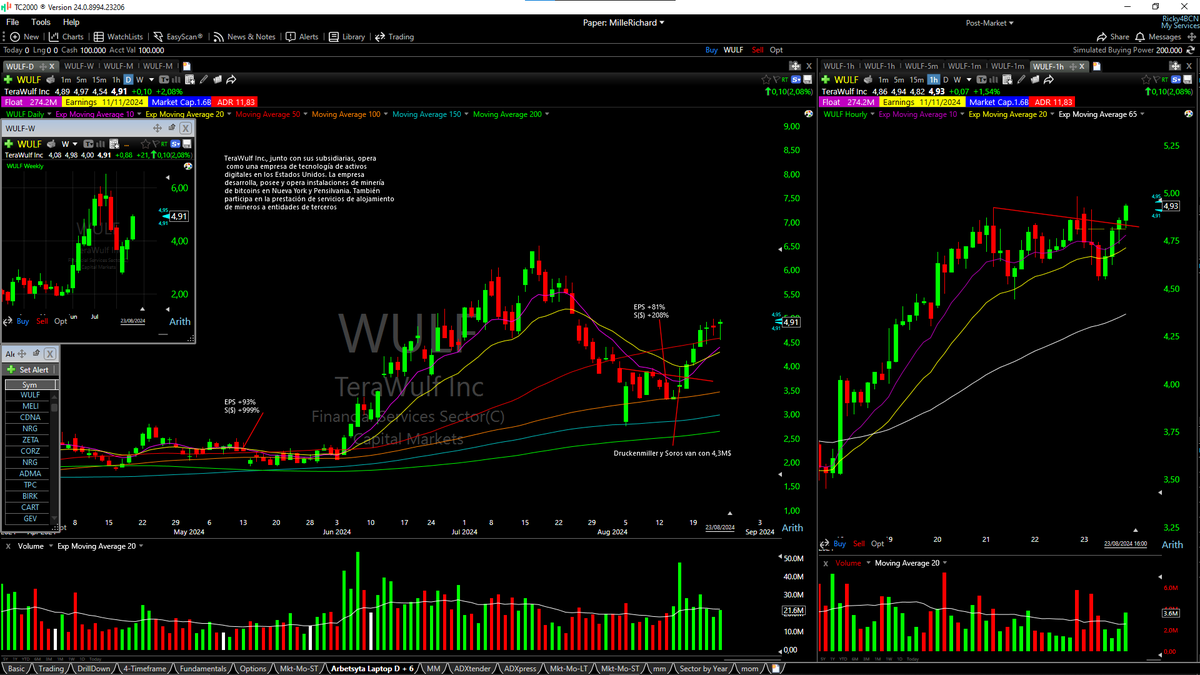
Task: Select CORZ in the watchlist
Action: (30, 451)
